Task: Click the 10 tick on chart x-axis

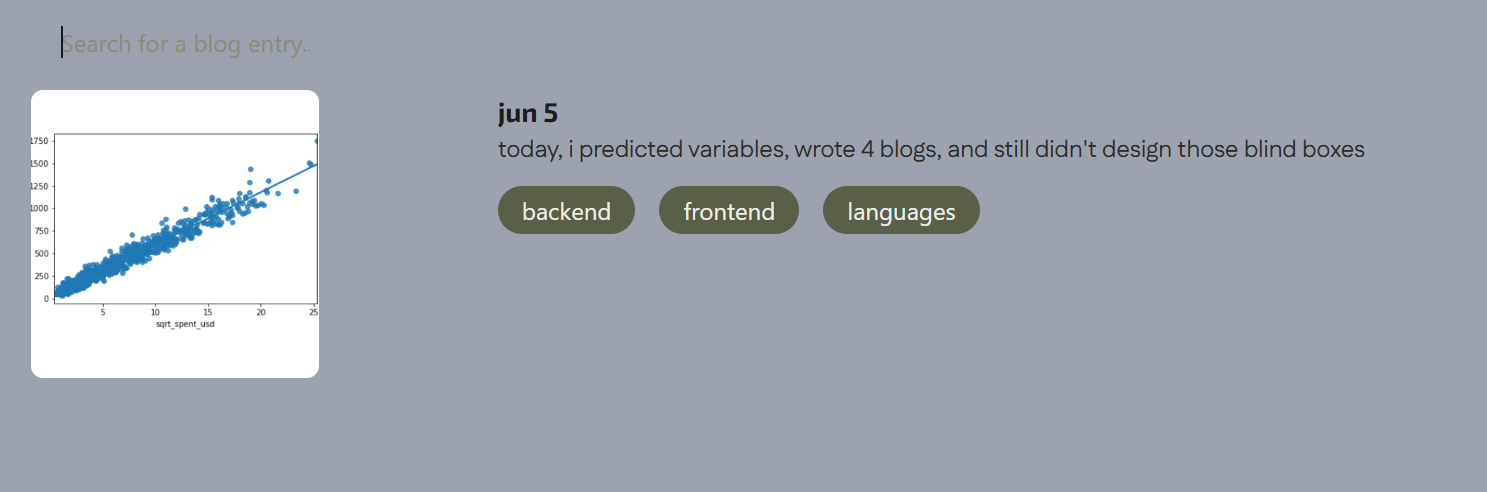Action: click(x=155, y=312)
